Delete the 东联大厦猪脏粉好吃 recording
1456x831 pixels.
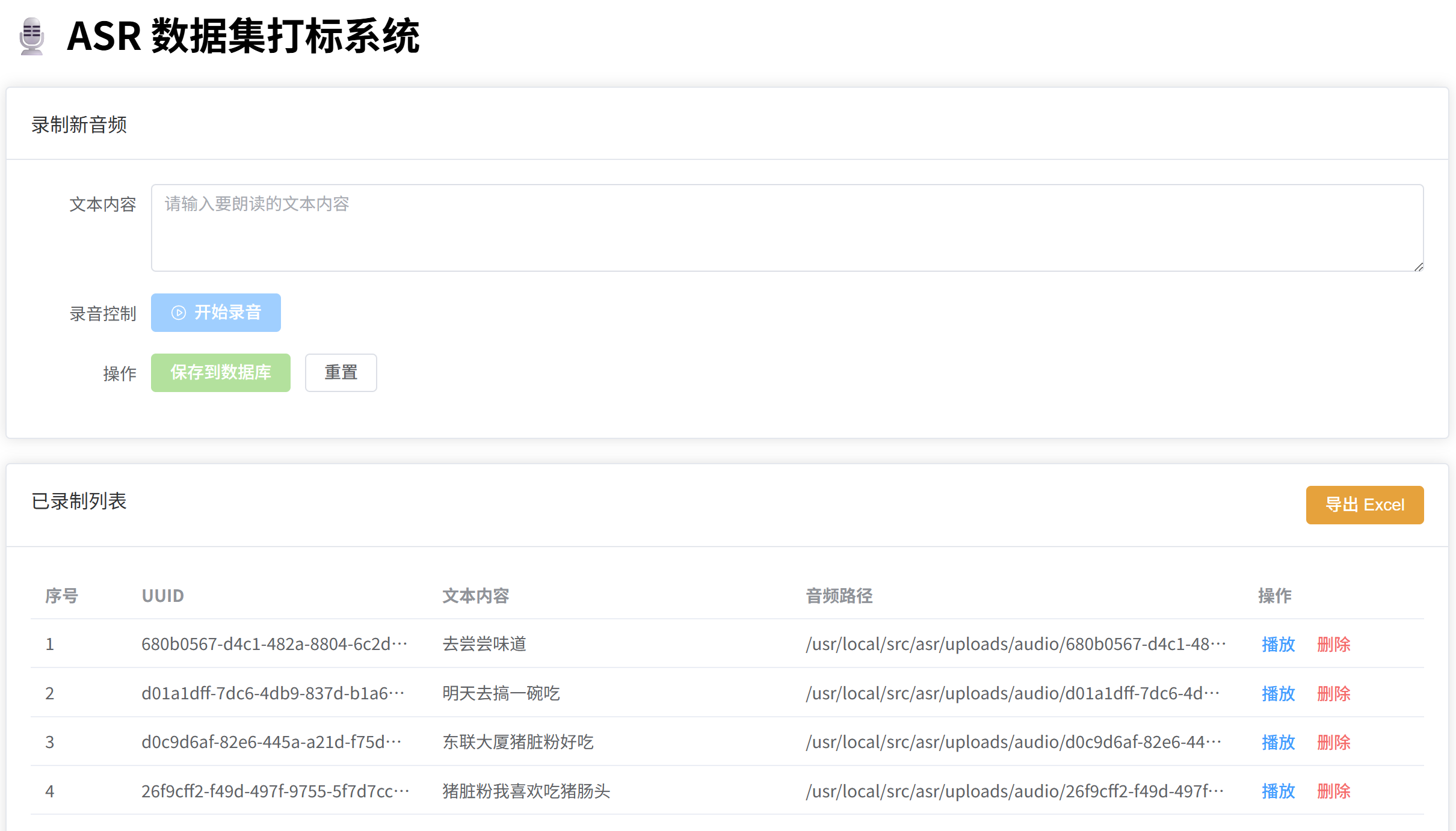click(1333, 742)
